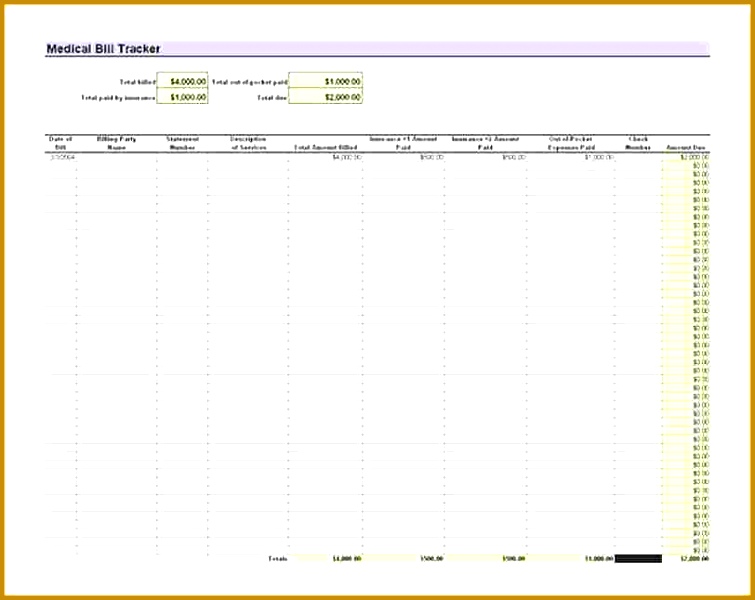
Task: Click the Total Amount Billed column header
Action: pos(325,147)
